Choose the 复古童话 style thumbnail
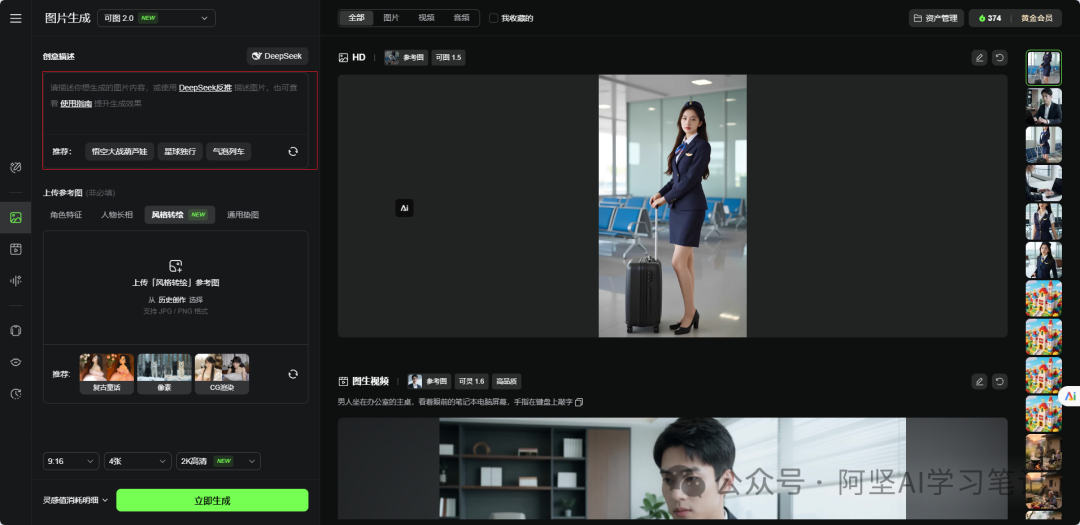 point(107,373)
